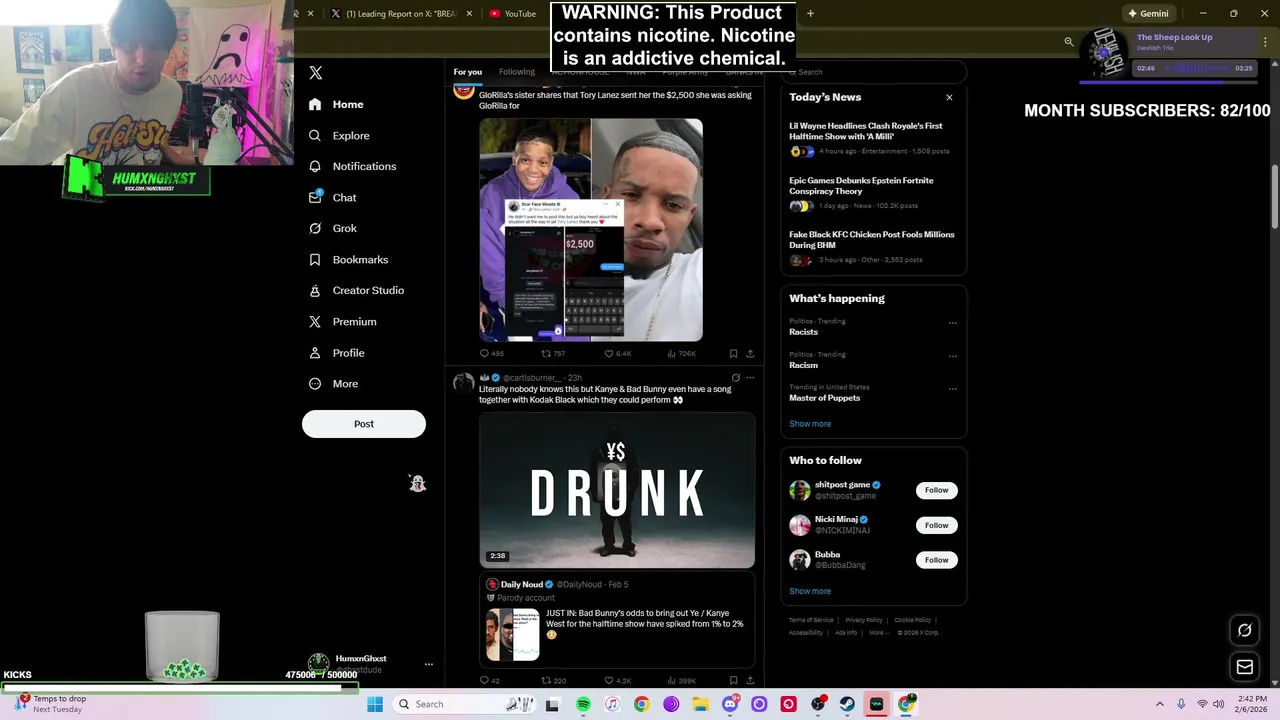
Task: Open Premium in the X sidebar
Action: pos(342,321)
